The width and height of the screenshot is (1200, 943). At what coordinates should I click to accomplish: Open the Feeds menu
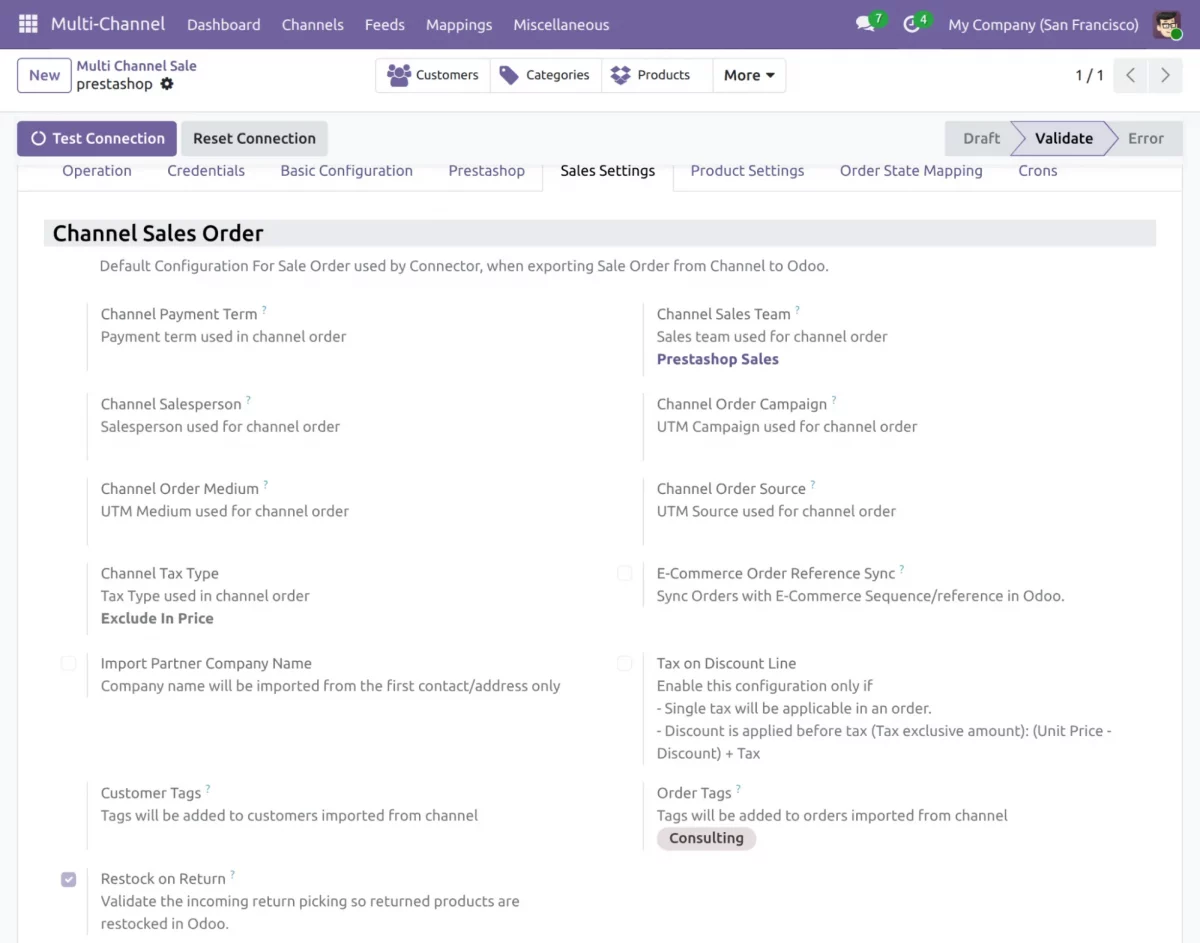[385, 24]
